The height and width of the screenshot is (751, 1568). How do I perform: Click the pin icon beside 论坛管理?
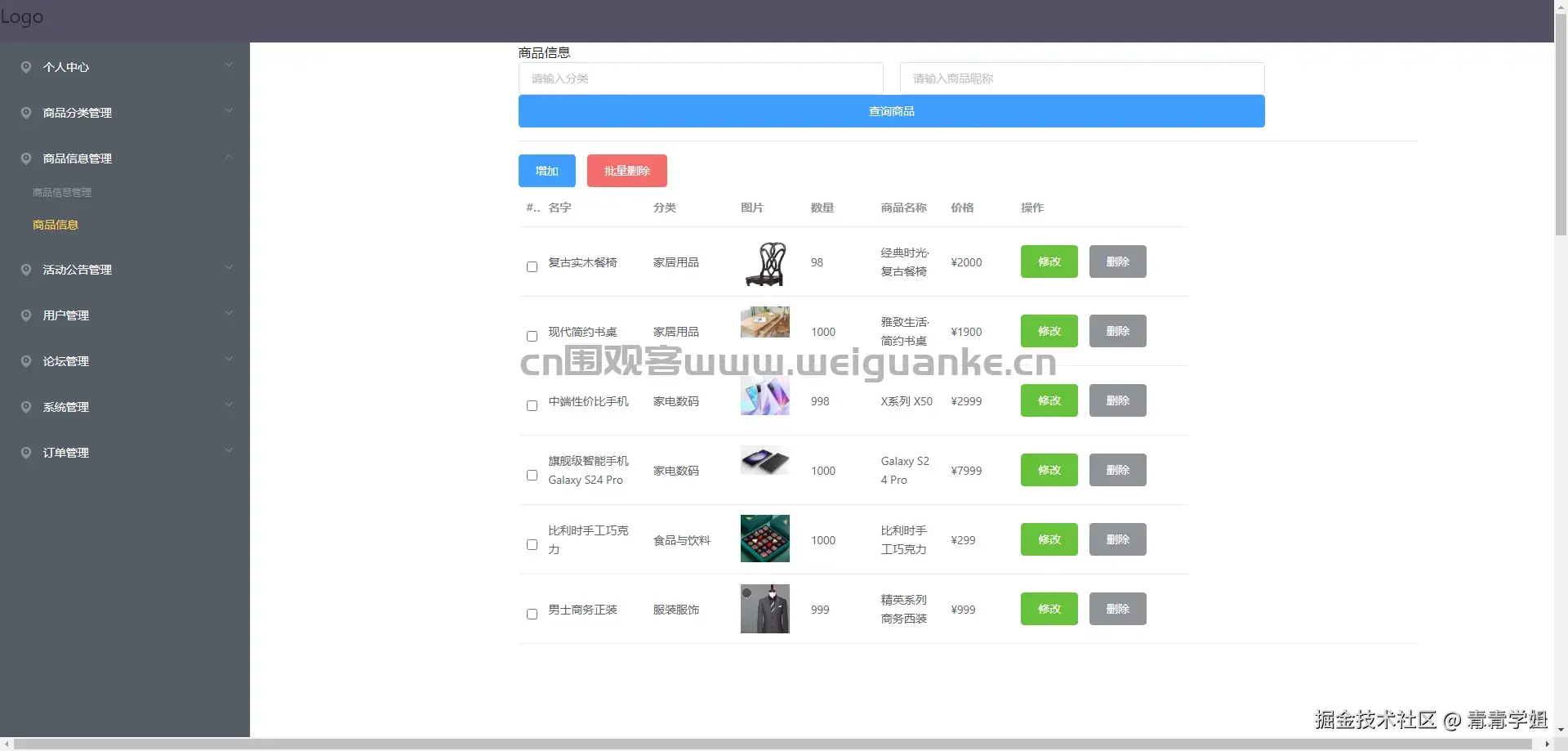(x=26, y=361)
